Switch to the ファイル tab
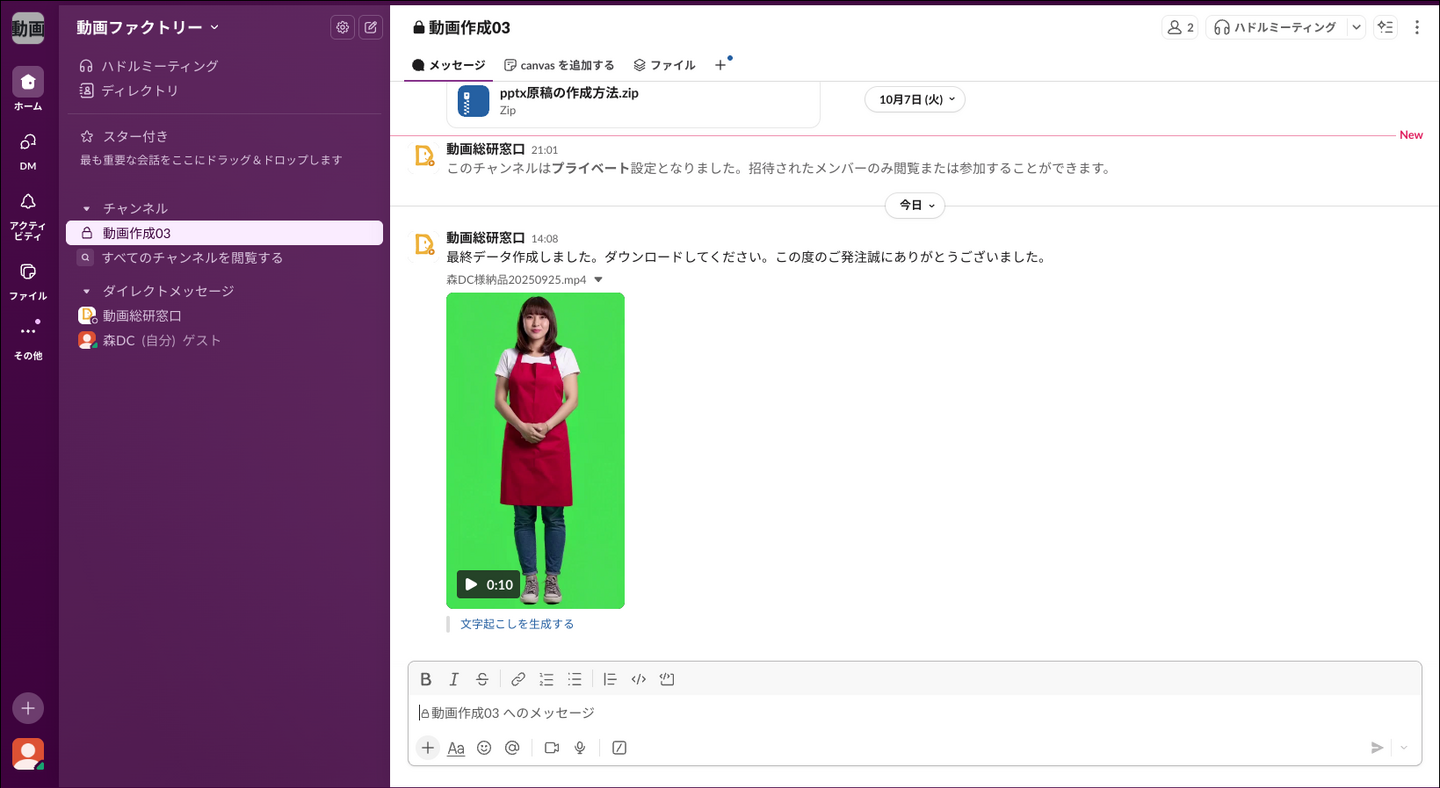Screen dimensions: 1440x788 pos(664,65)
